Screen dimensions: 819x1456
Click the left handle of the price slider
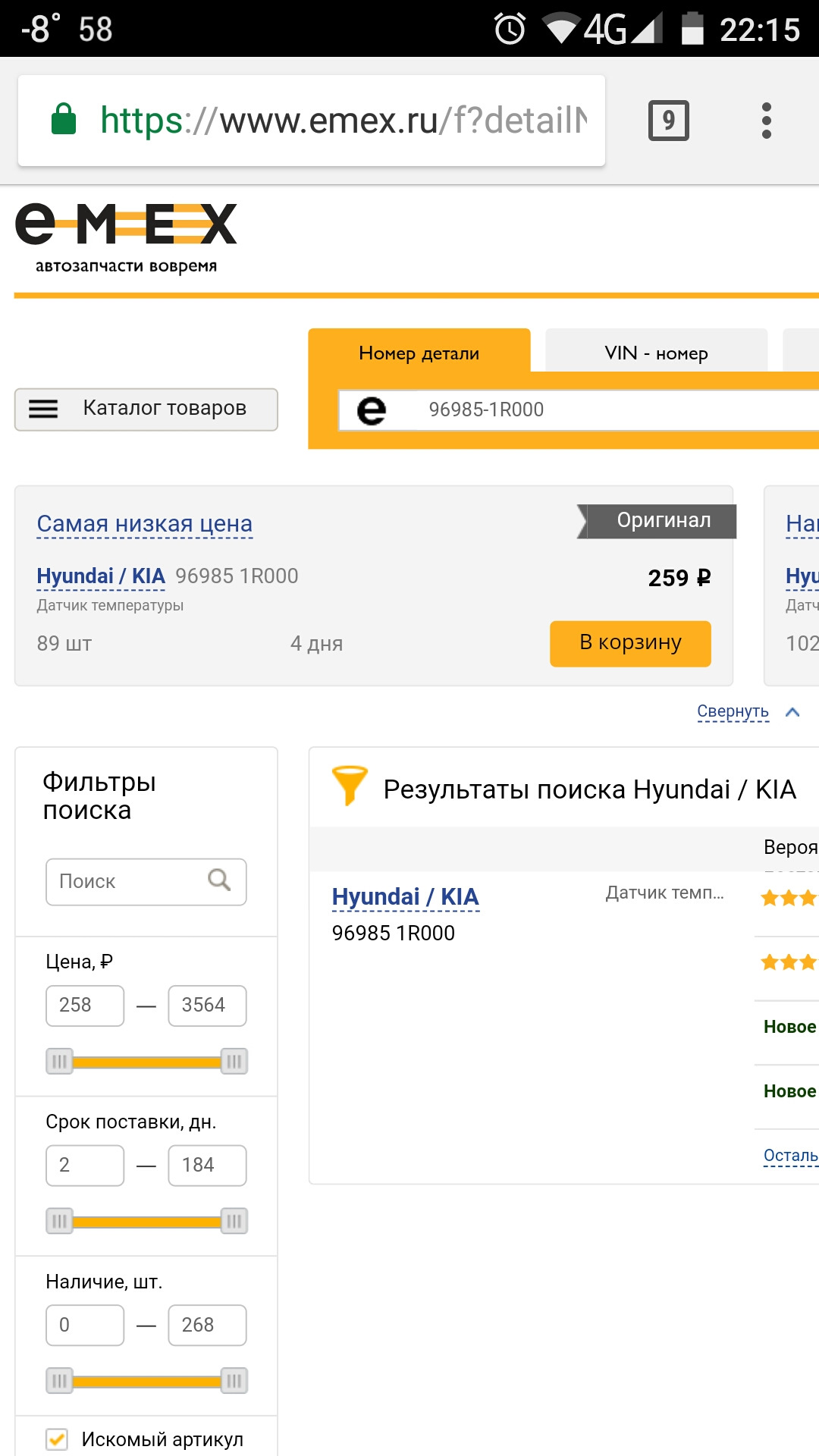(x=59, y=1061)
